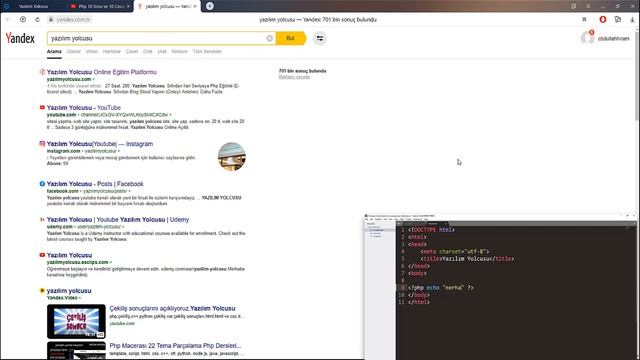This screenshot has height=360, width=640.
Task: Click the title Yazılım Yolcusu line in editor
Action: tap(467, 259)
